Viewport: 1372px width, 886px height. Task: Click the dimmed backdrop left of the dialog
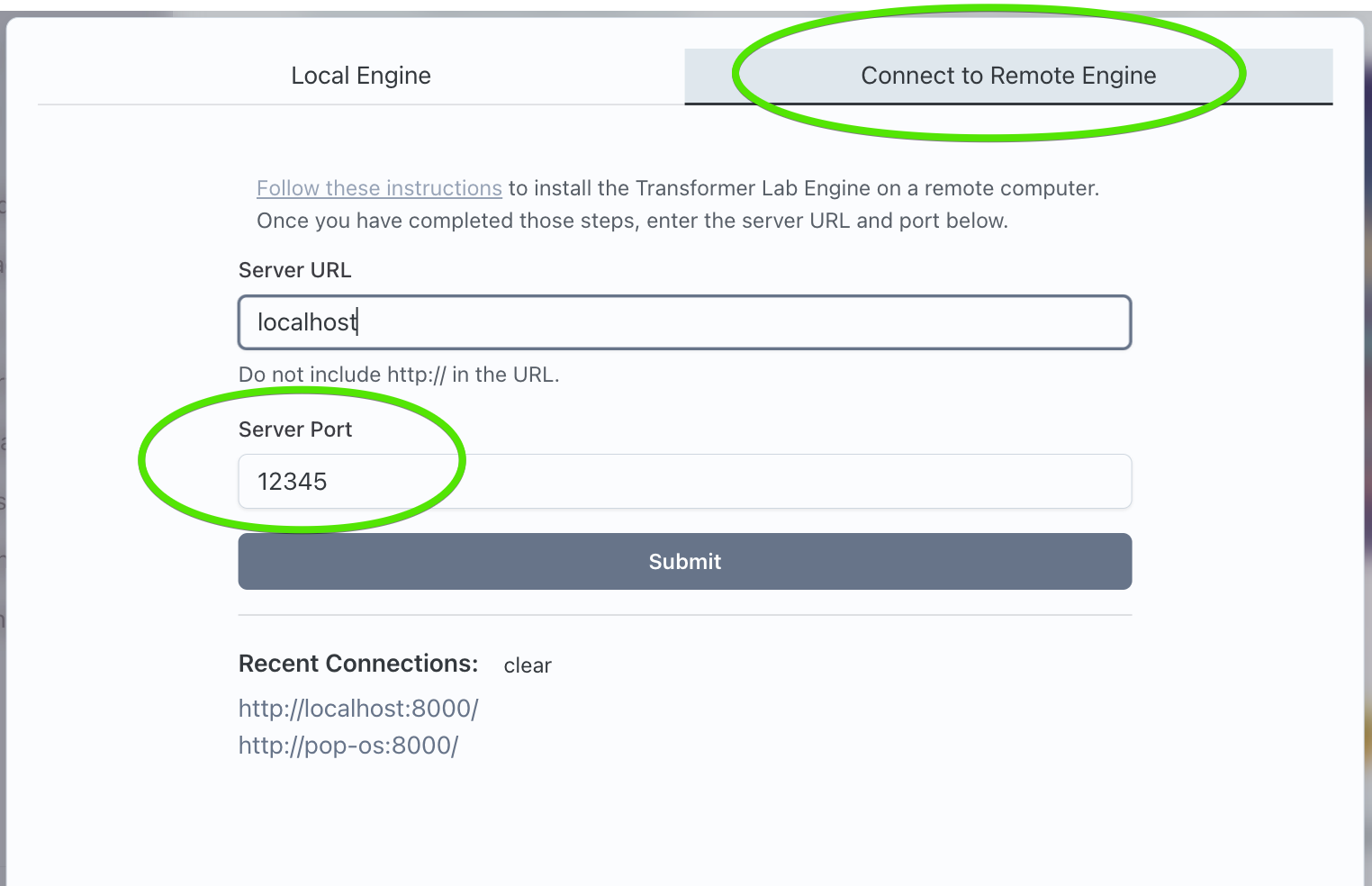pos(3,450)
